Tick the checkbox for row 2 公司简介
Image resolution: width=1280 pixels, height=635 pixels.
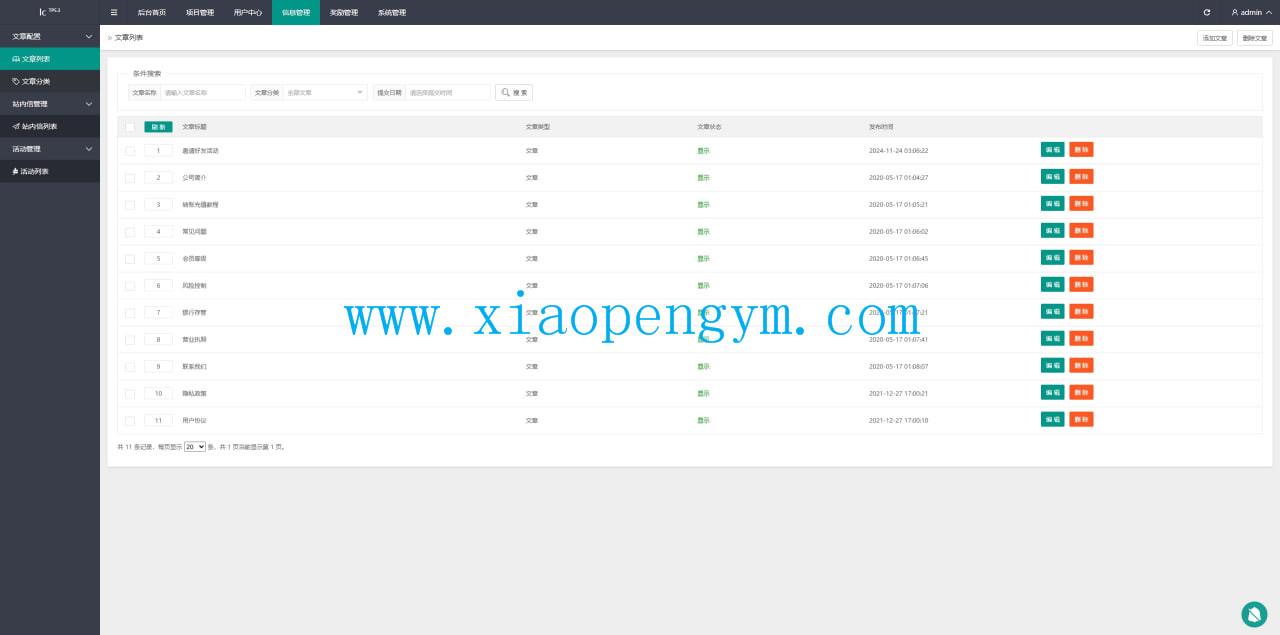coord(130,177)
